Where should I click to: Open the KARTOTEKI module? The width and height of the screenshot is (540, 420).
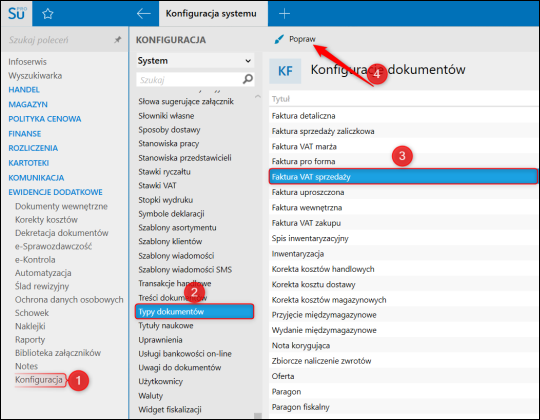click(29, 163)
